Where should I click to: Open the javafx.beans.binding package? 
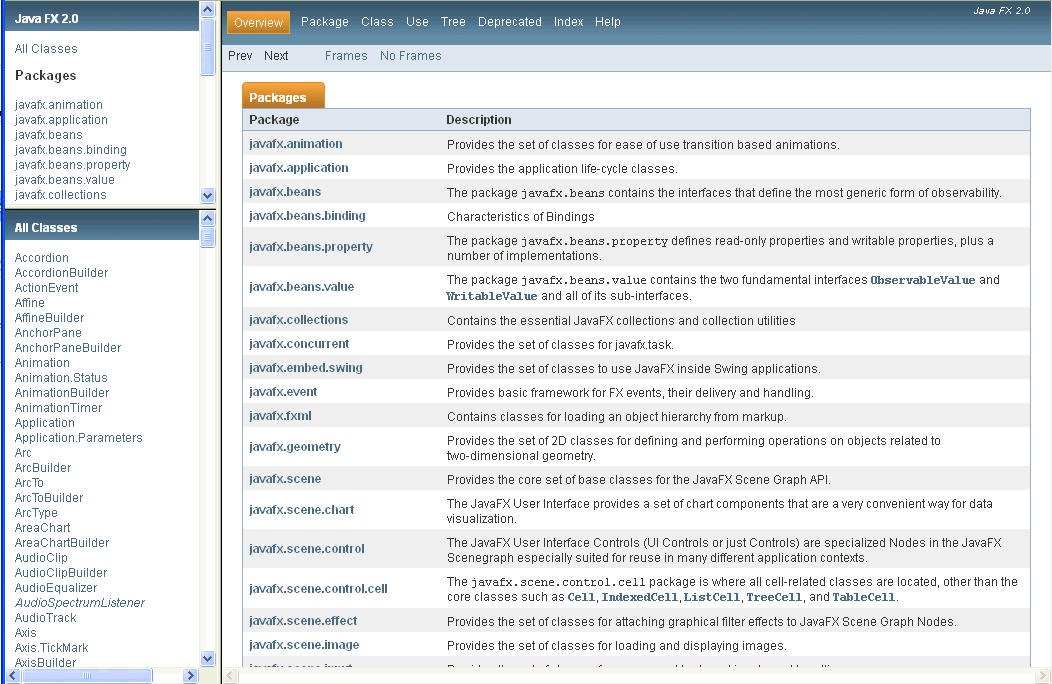tap(310, 215)
